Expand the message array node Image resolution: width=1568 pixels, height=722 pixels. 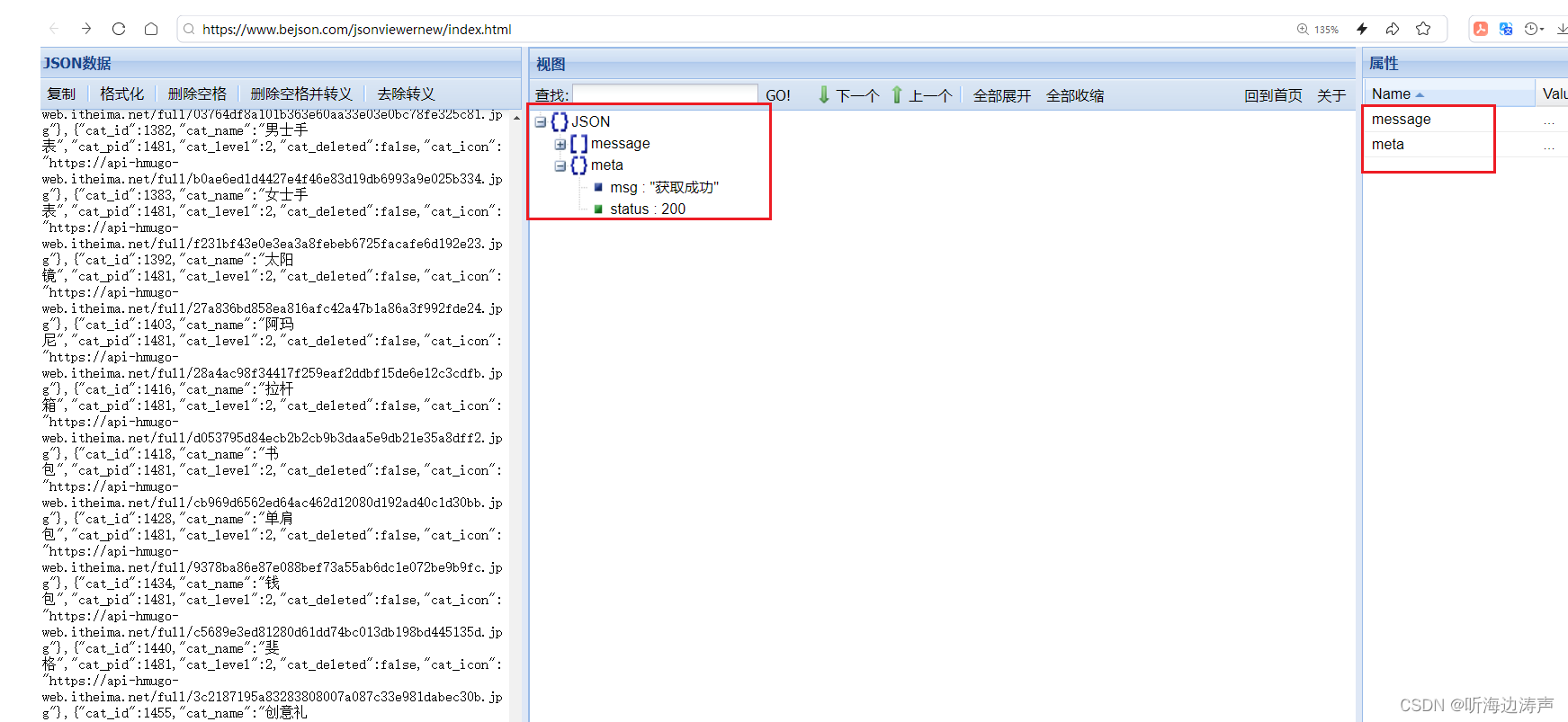(x=560, y=144)
